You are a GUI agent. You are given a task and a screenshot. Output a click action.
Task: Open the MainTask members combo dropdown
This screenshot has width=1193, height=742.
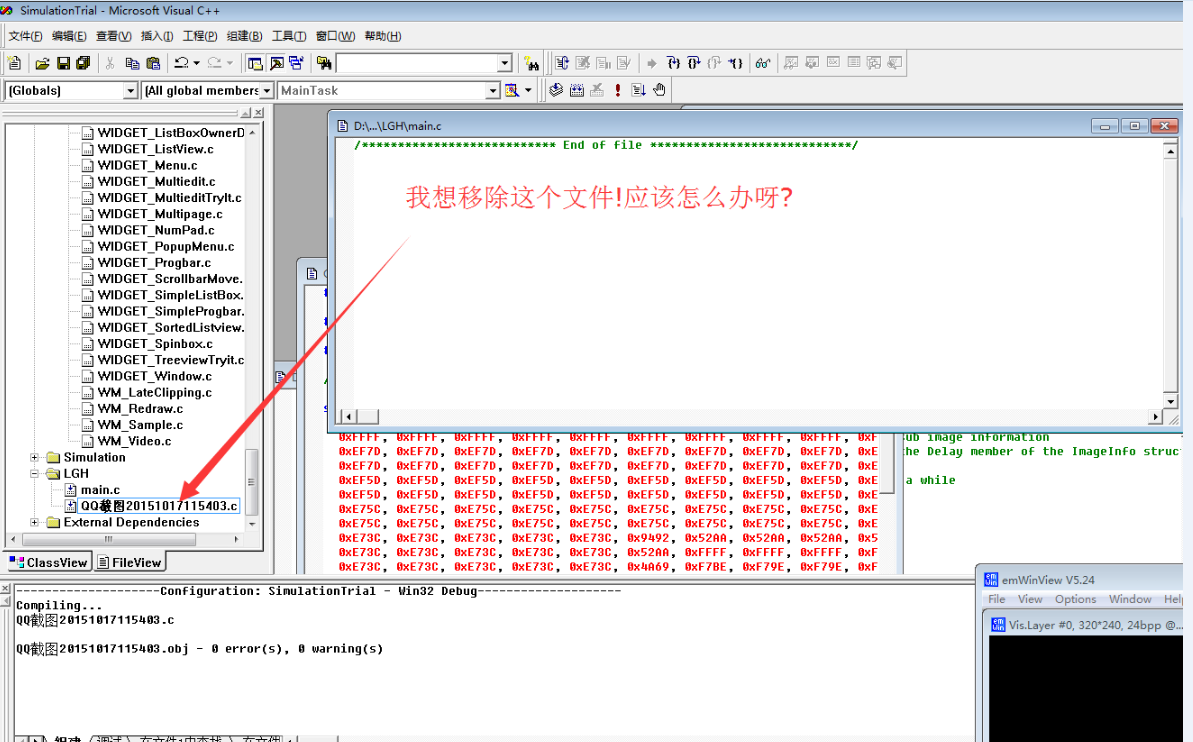click(492, 91)
